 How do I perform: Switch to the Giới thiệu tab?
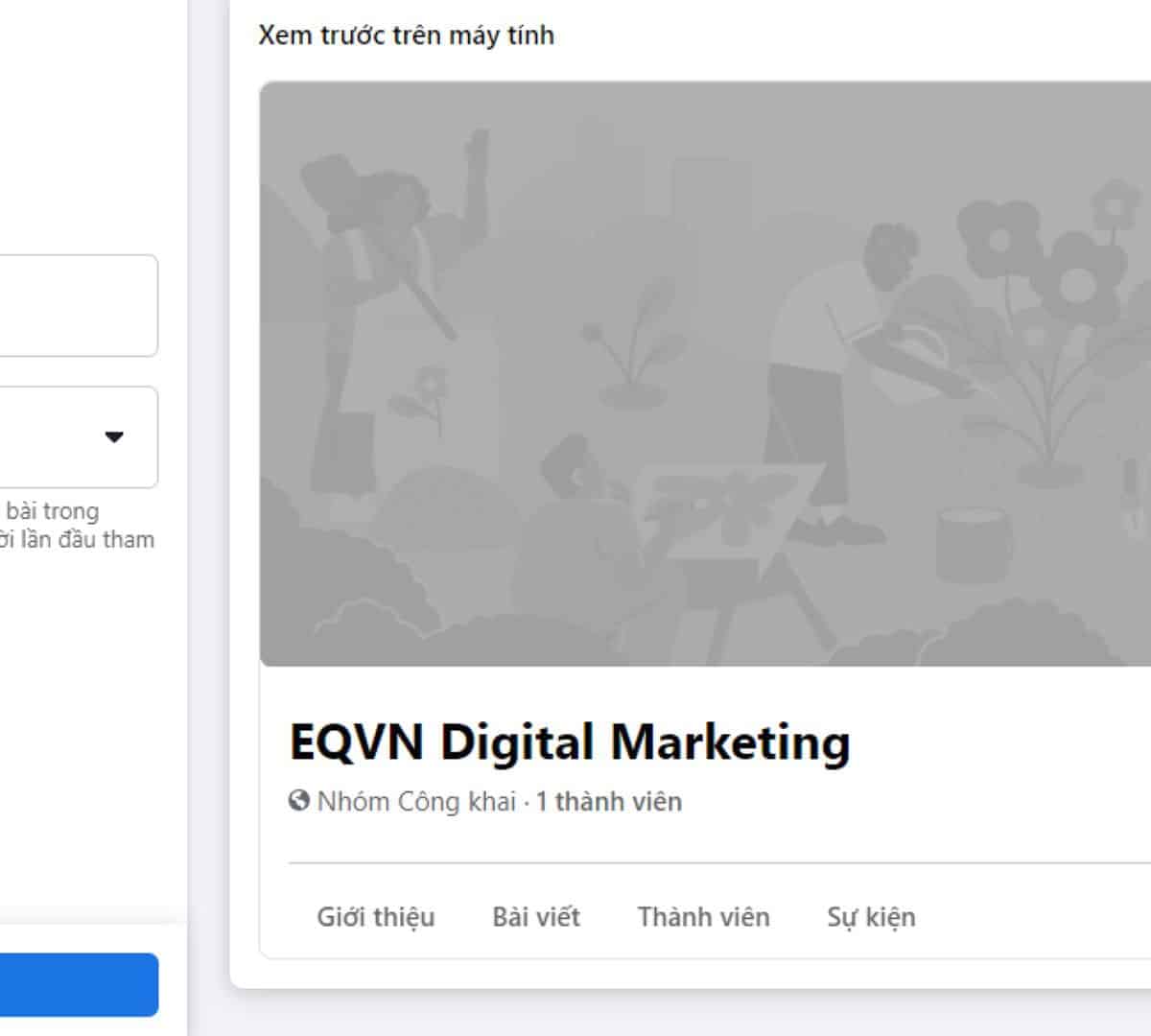pos(376,917)
